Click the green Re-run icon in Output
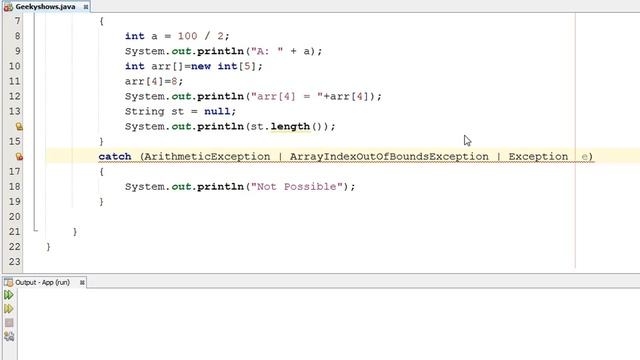 pos(9,295)
